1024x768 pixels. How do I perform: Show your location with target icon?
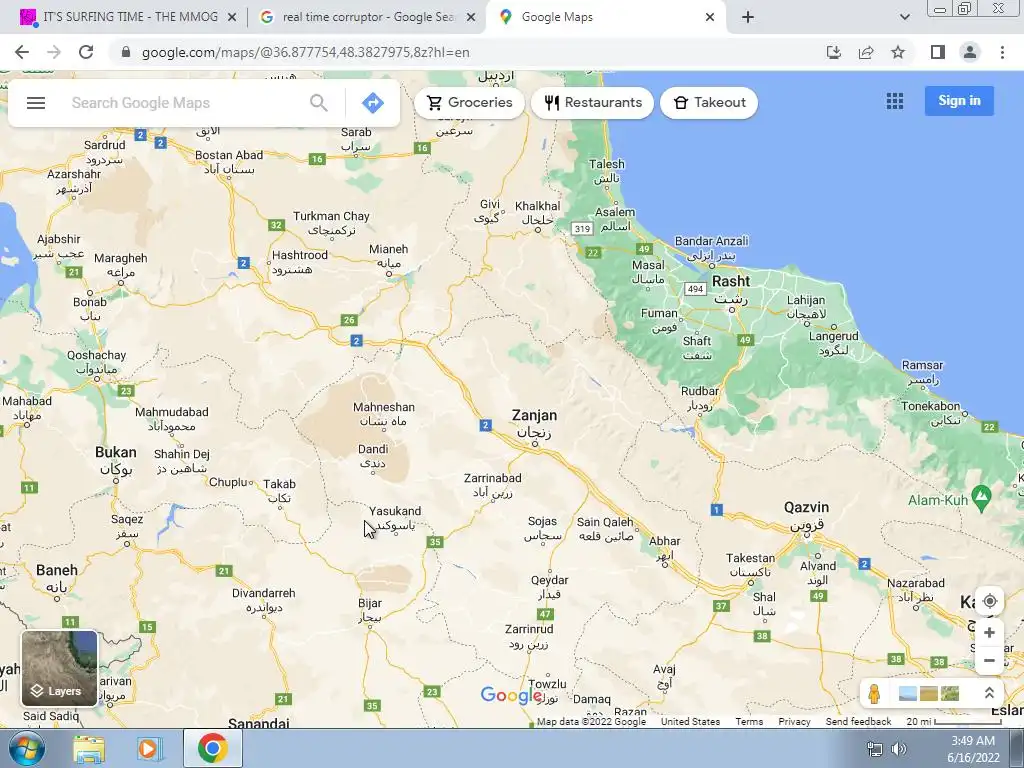[989, 601]
